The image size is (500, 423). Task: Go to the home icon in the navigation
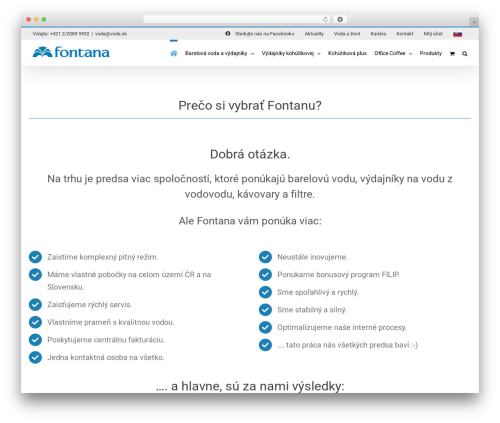(x=174, y=53)
